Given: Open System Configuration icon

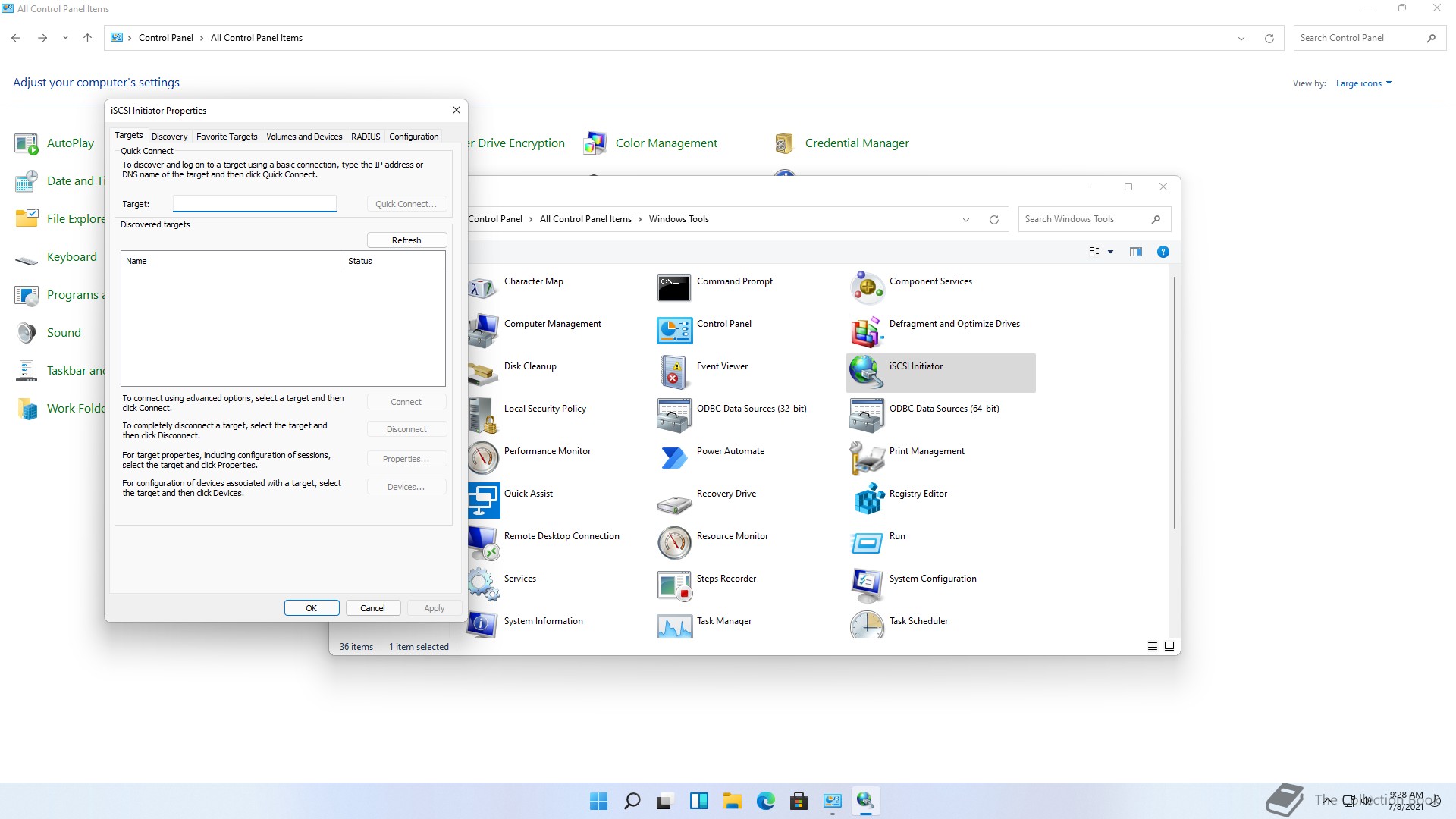Looking at the screenshot, I should [867, 585].
